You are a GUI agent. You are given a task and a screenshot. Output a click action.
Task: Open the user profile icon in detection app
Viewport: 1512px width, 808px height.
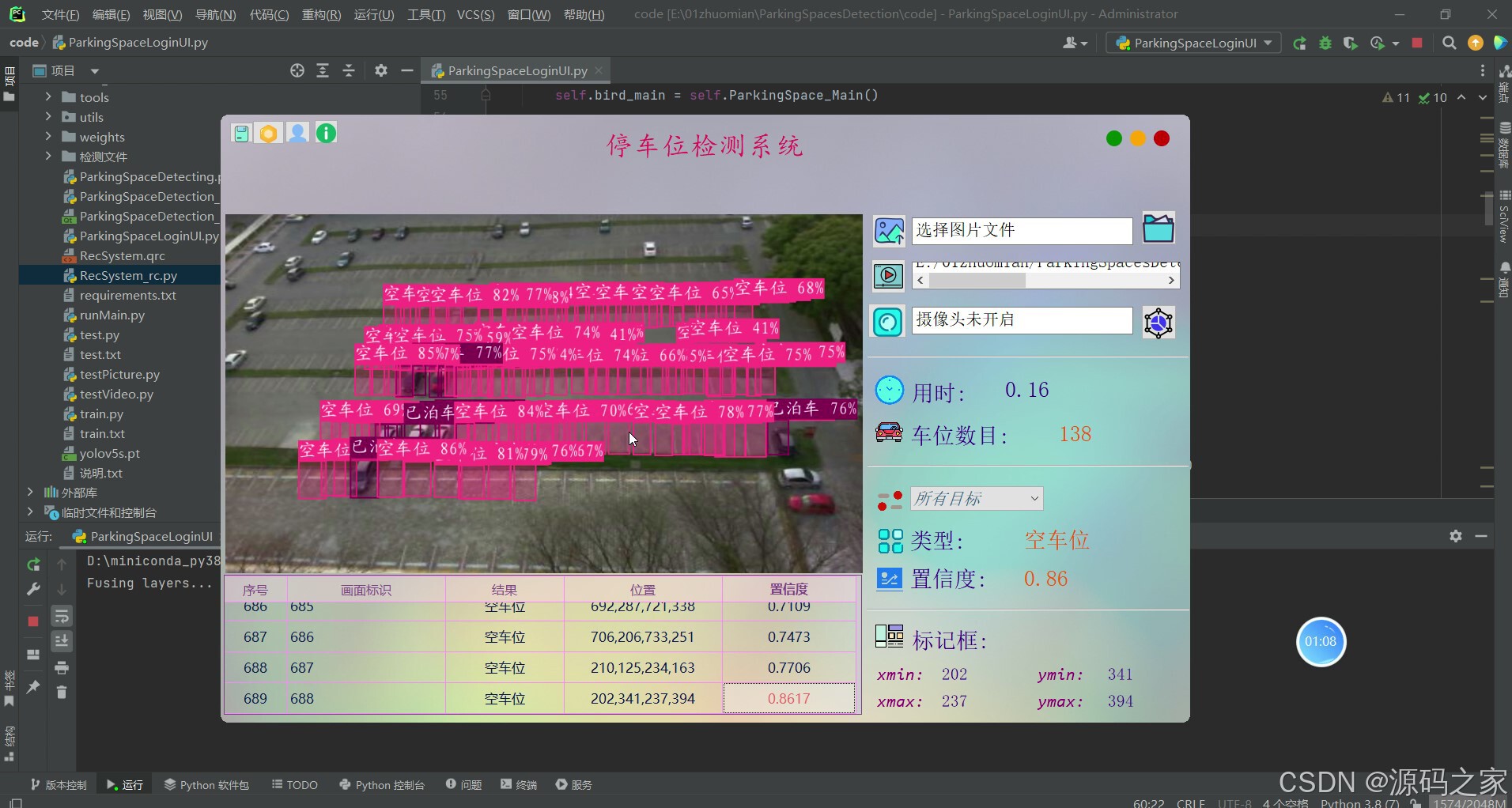tap(297, 133)
